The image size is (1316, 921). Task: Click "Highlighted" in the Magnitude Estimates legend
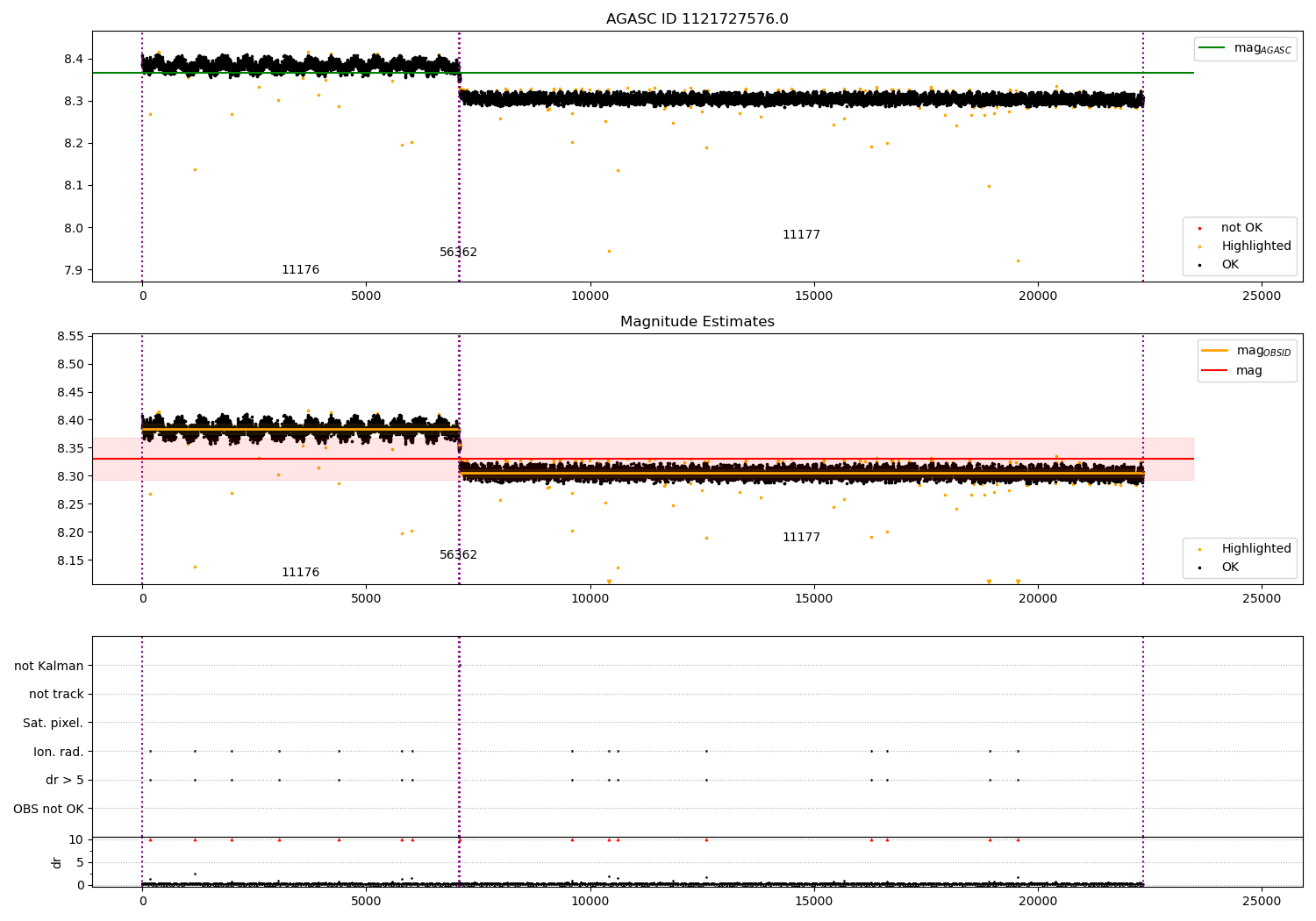[x=1256, y=549]
